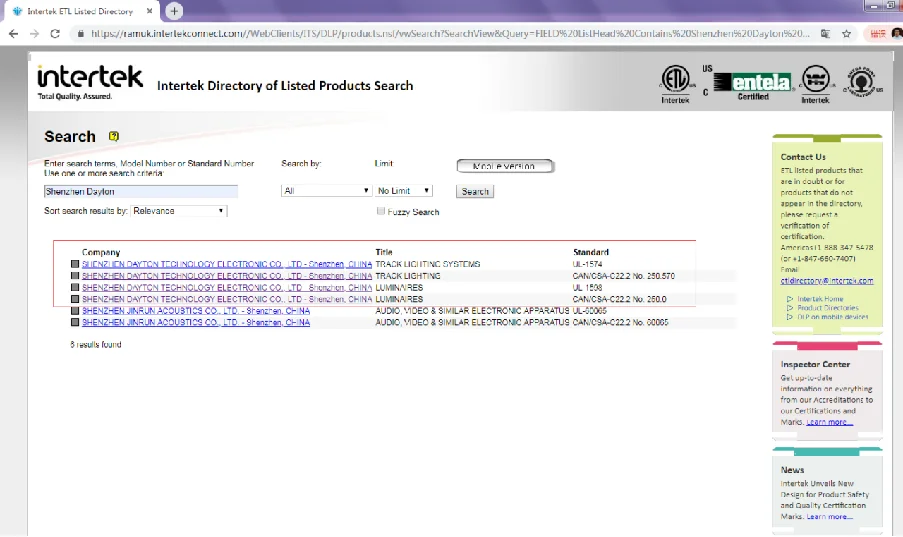Click the translate page icon in address bar
Screen dimensions: 903x537
click(x=825, y=34)
